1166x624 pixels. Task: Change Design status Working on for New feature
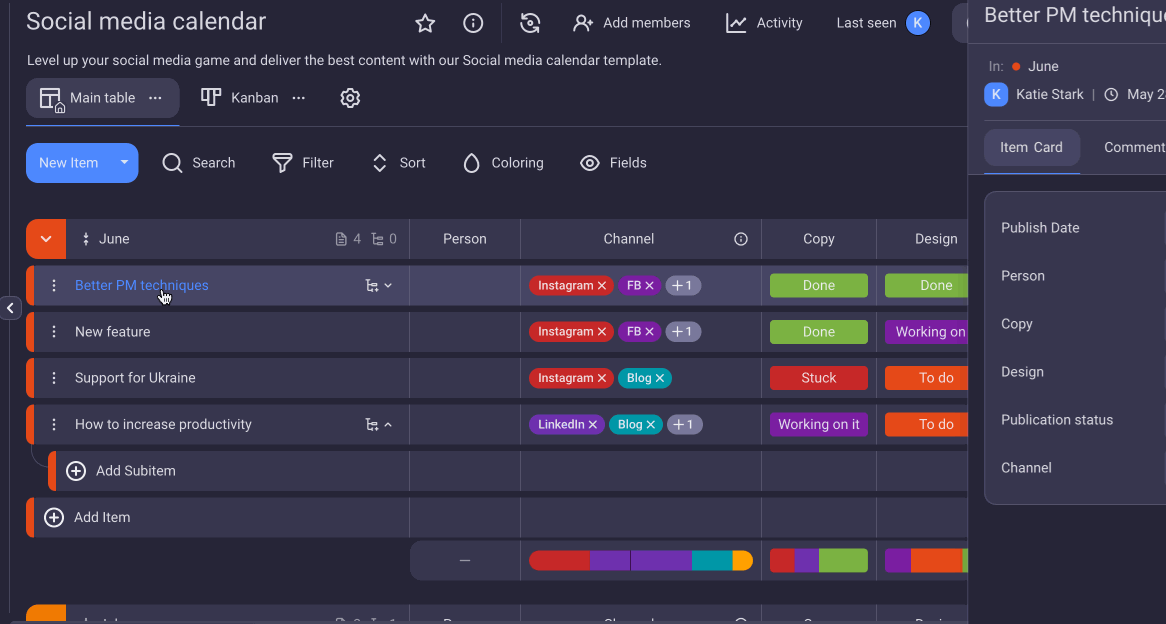click(x=926, y=332)
